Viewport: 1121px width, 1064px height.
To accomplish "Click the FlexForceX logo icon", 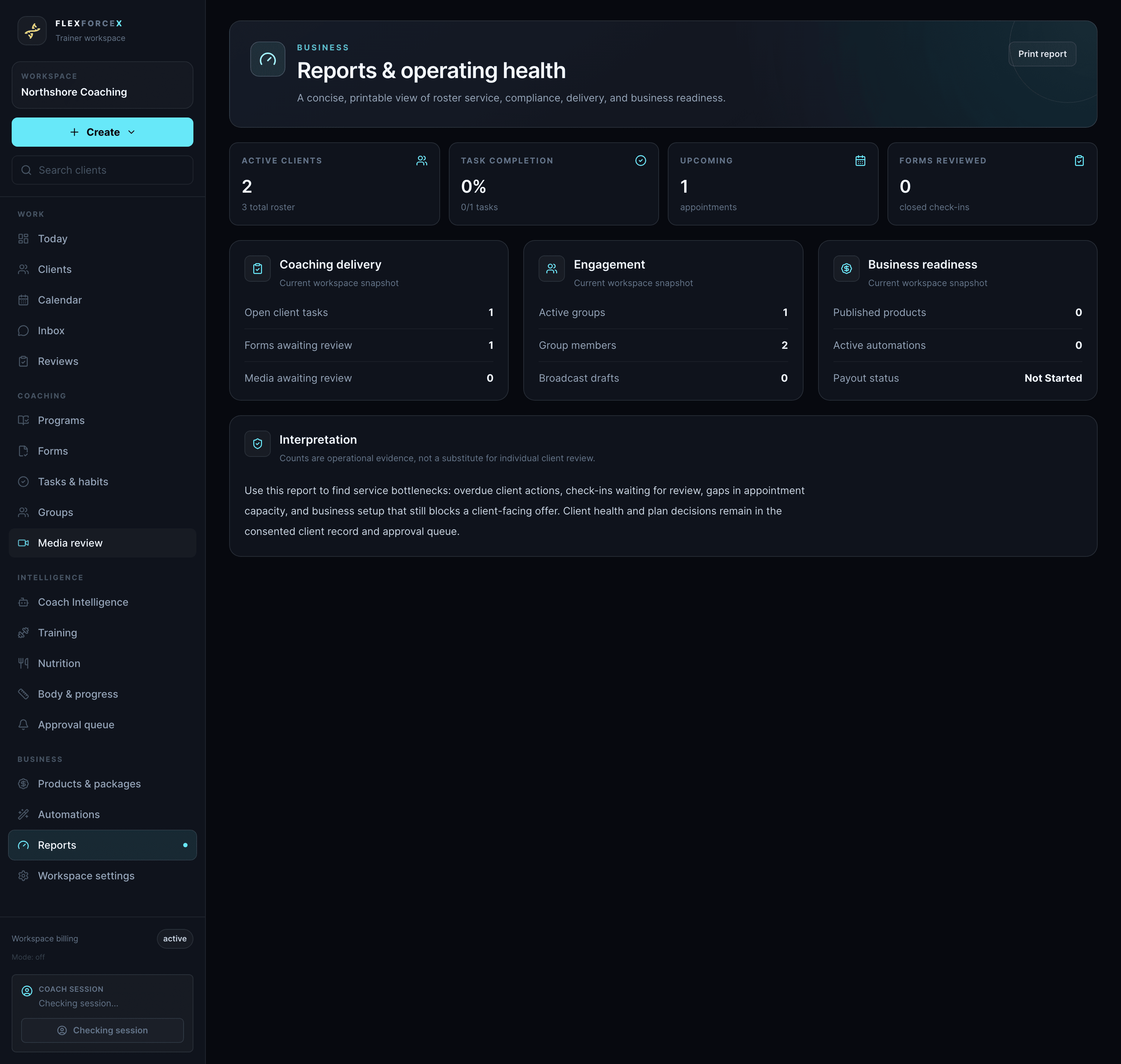I will click(x=32, y=30).
